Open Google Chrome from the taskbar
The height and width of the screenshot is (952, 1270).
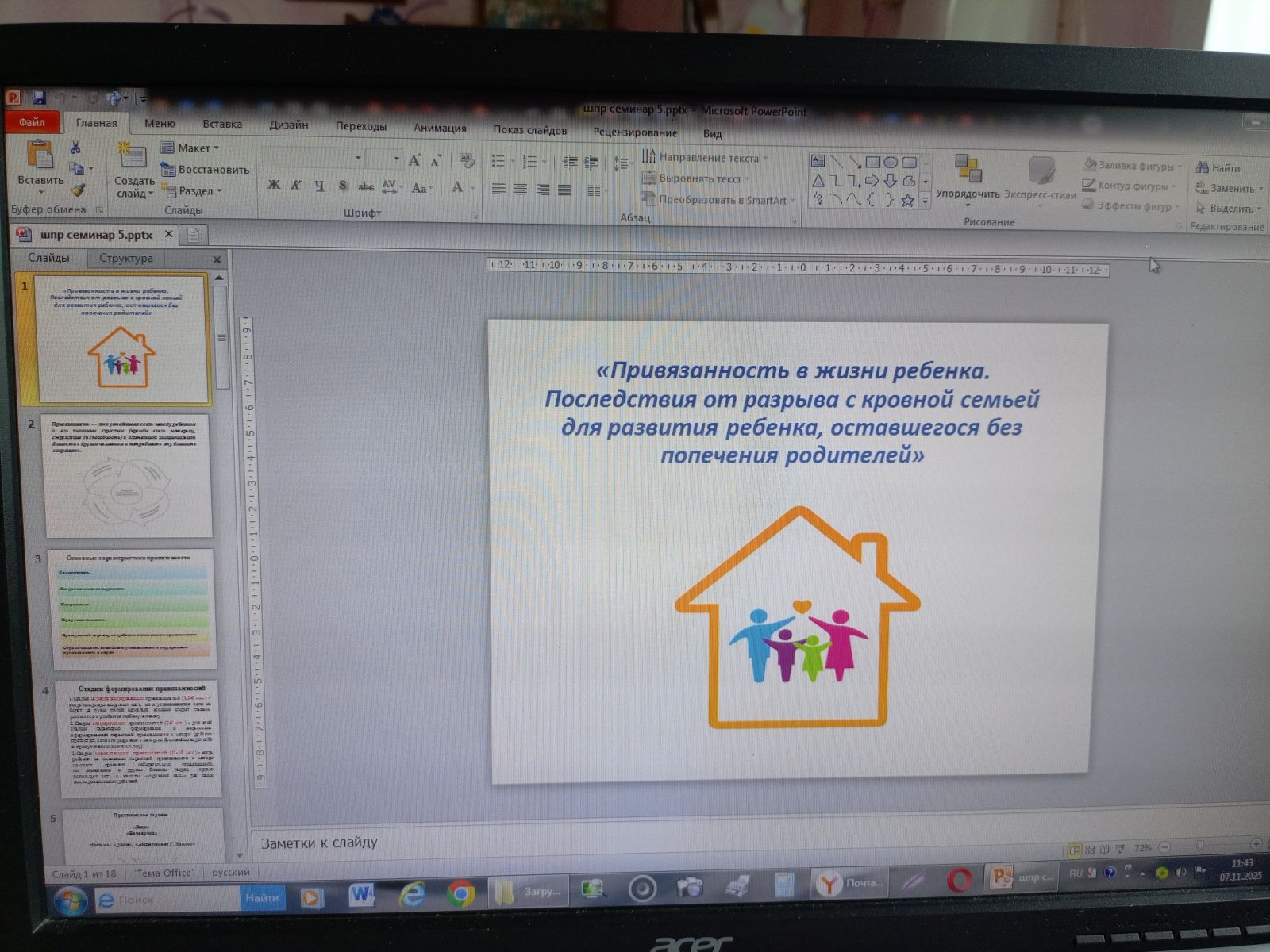pyautogui.click(x=460, y=895)
